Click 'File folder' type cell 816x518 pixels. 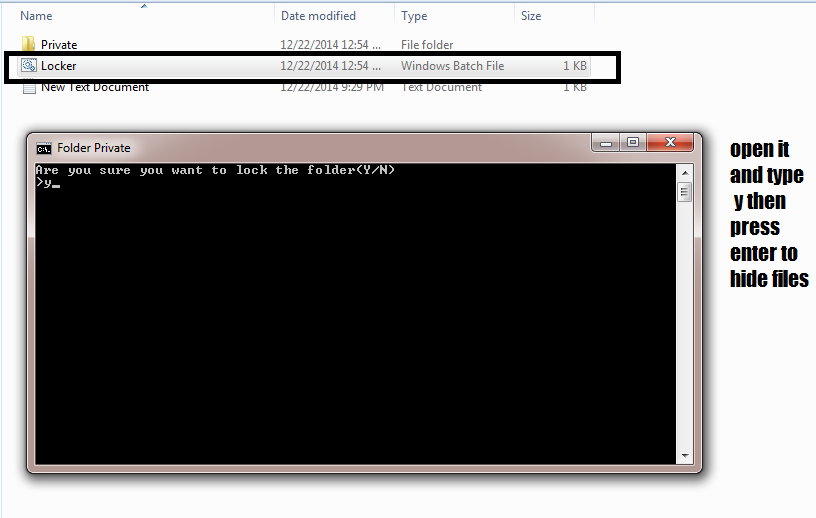click(x=427, y=45)
